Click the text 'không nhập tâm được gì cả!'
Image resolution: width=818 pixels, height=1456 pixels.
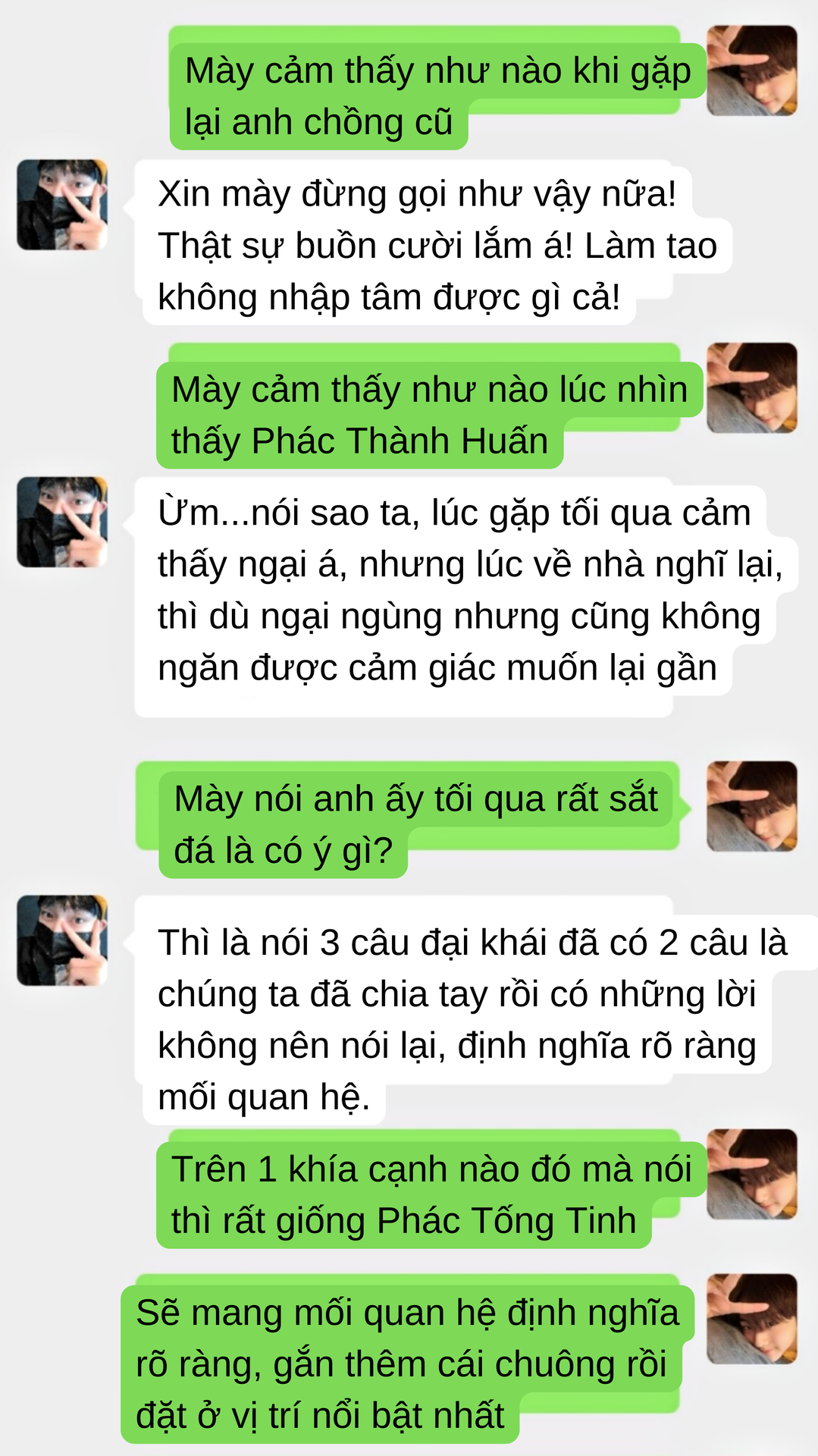pyautogui.click(x=389, y=297)
